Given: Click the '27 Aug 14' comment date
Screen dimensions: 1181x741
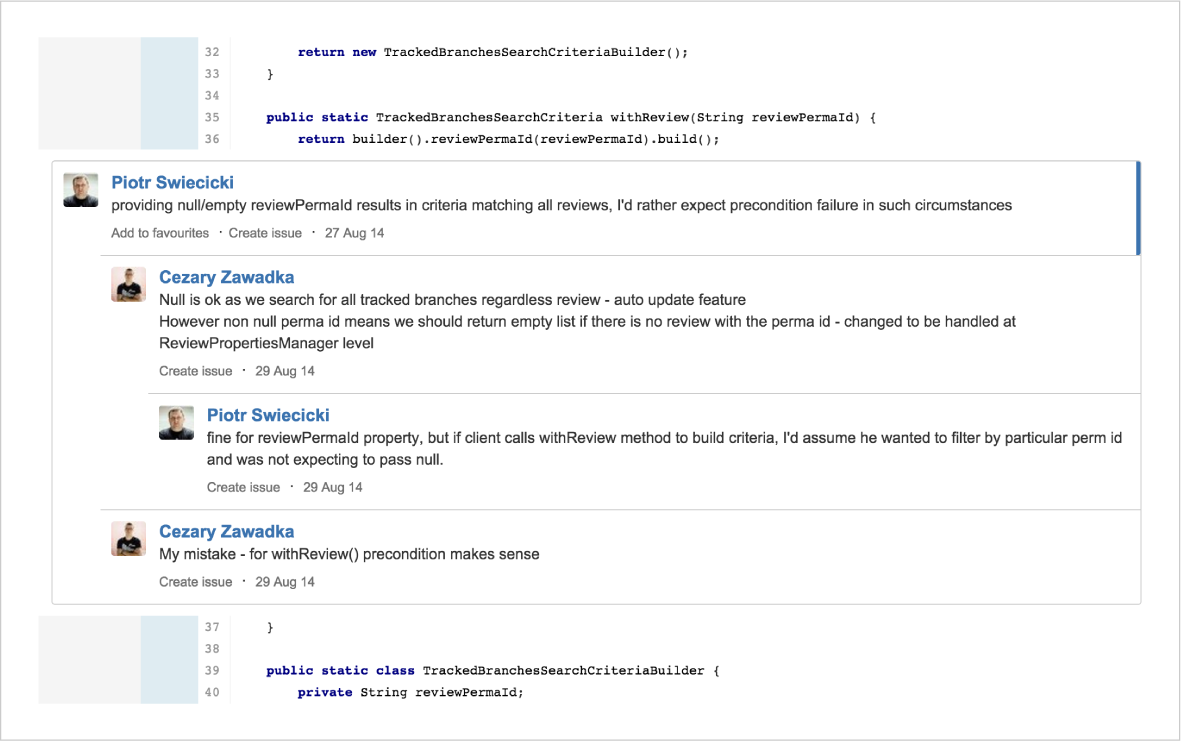Looking at the screenshot, I should point(354,233).
